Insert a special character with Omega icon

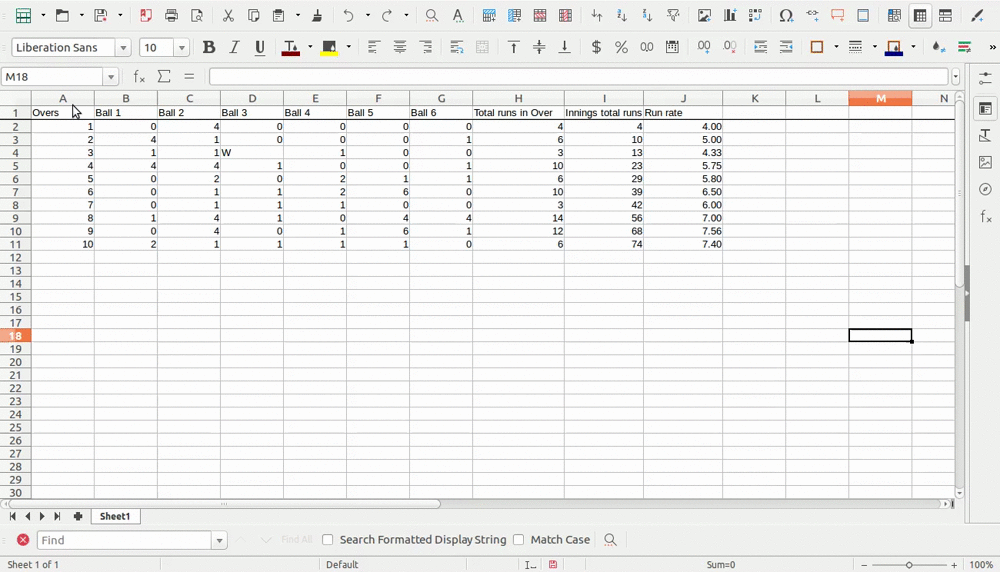tap(786, 16)
